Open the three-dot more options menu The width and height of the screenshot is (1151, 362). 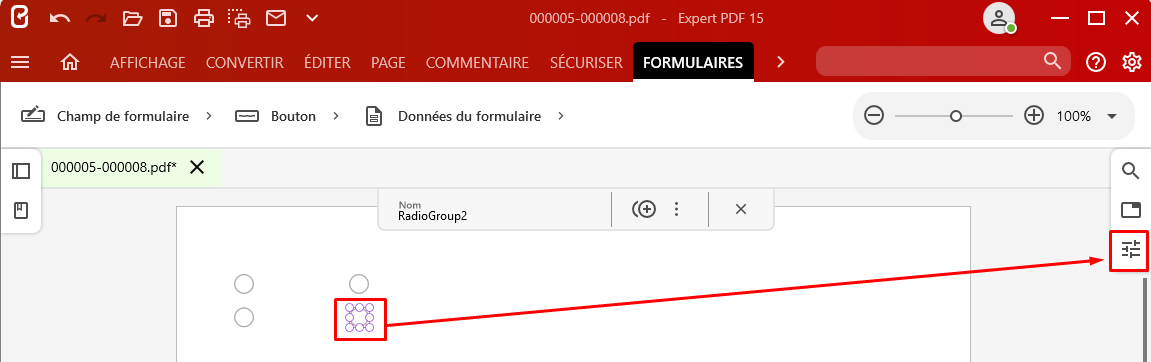coord(677,210)
